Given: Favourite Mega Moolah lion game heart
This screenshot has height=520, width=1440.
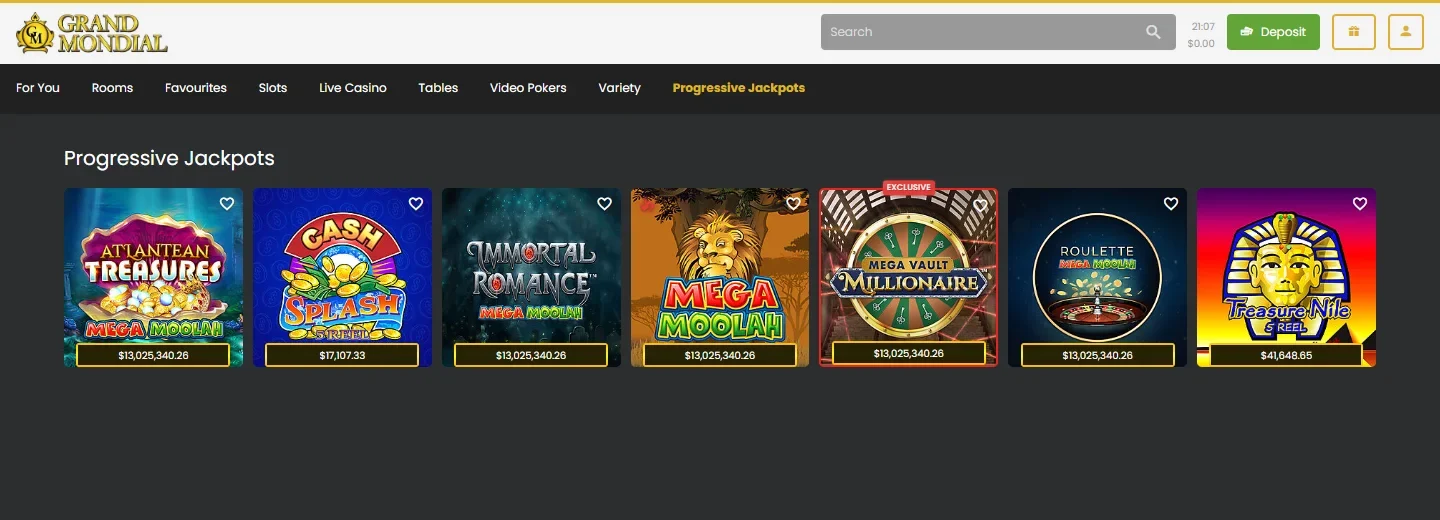Looking at the screenshot, I should [x=793, y=204].
